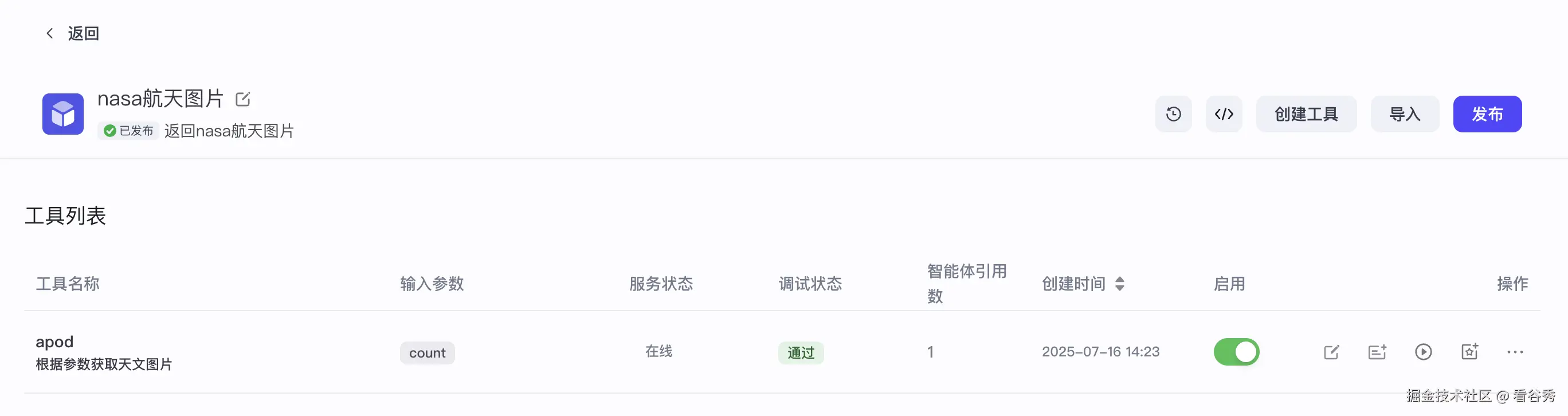
Task: Open the version history icon
Action: [1174, 113]
